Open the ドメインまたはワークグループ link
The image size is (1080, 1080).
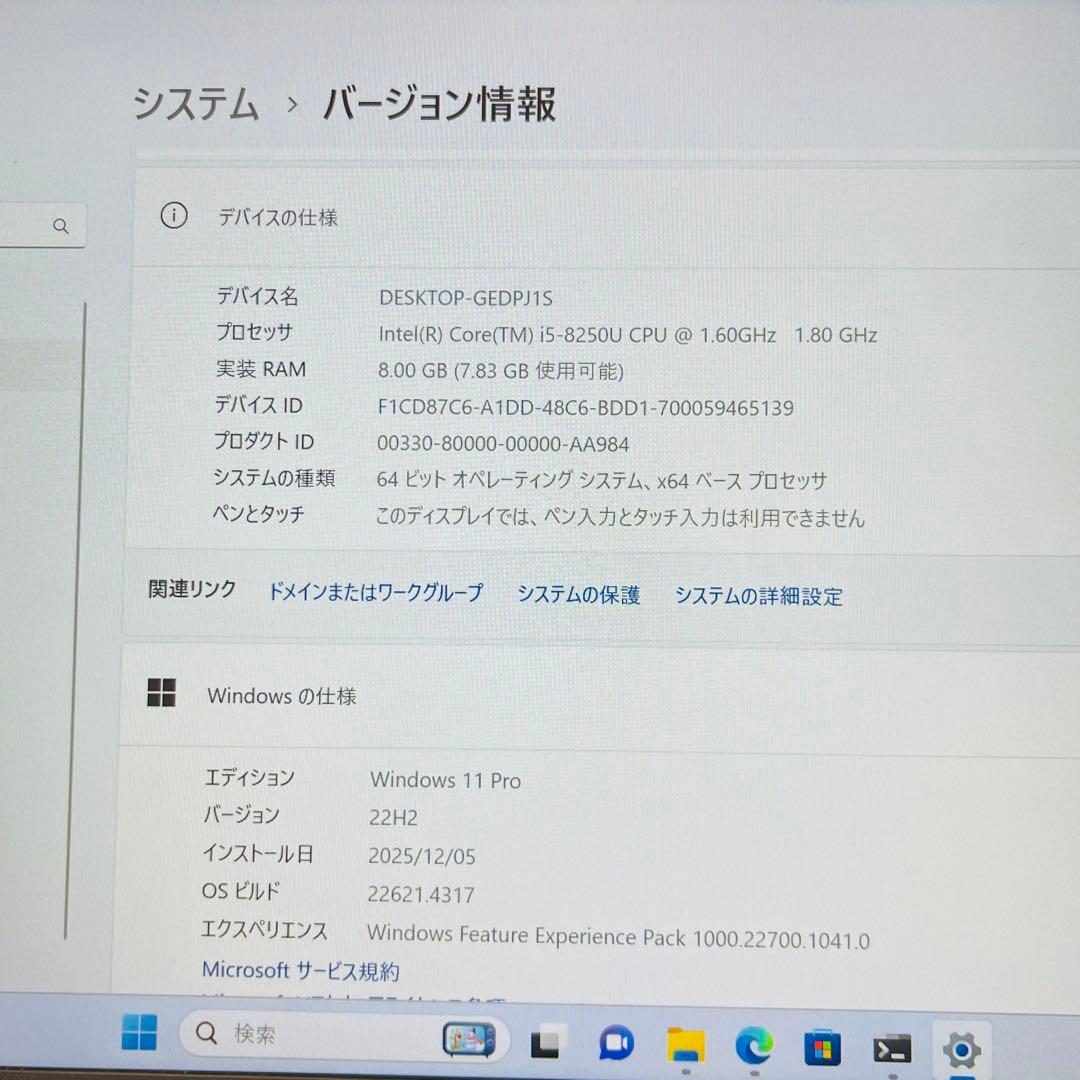[x=374, y=592]
